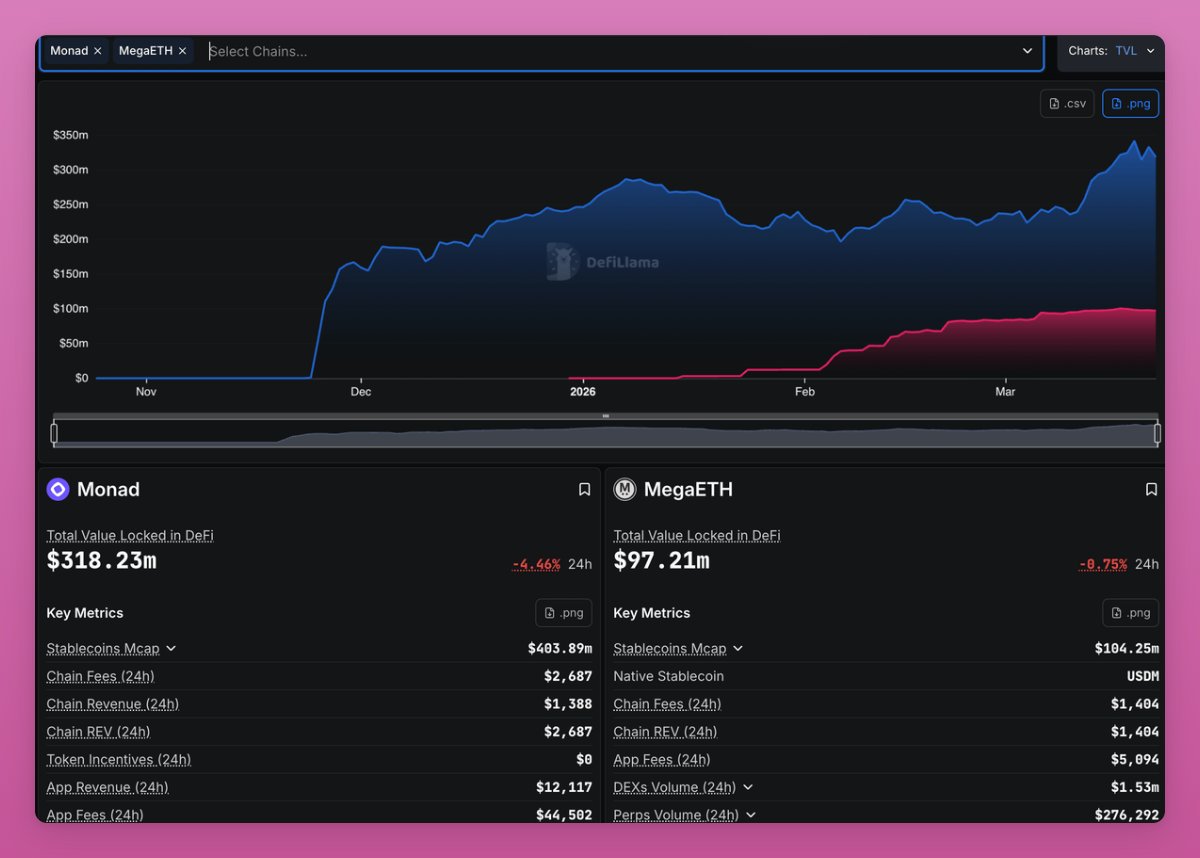Click Monad Chain Fees (24h) label

coord(100,677)
